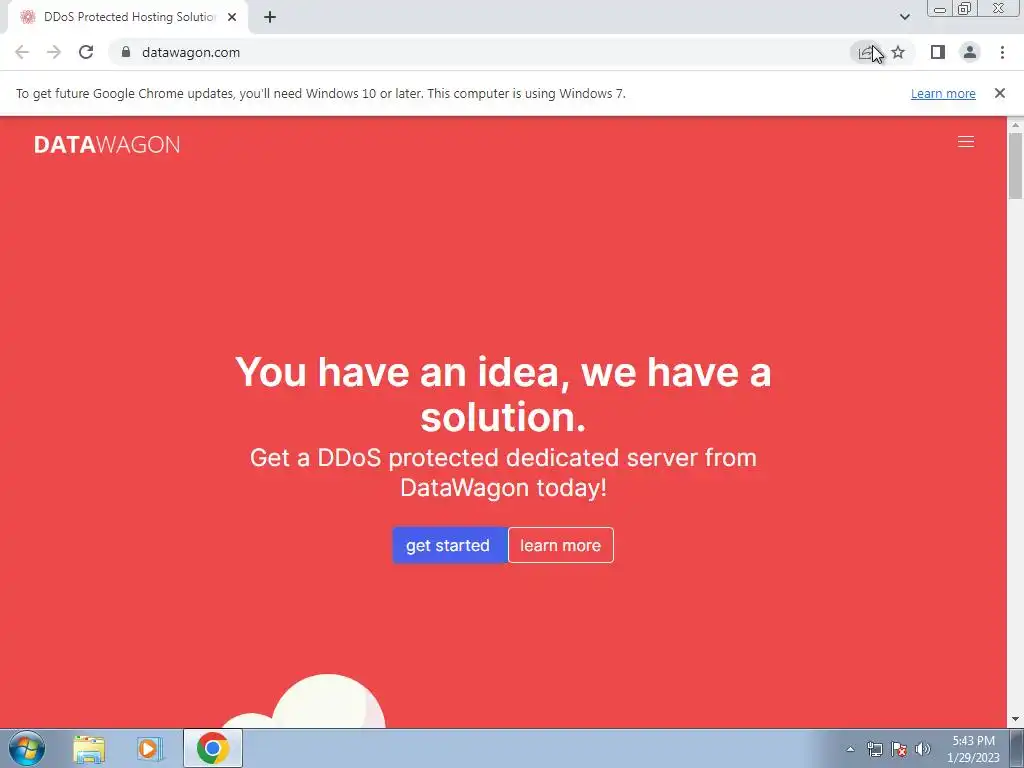The image size is (1024, 768).
Task: Go forward with the forward arrow
Action: coord(54,52)
